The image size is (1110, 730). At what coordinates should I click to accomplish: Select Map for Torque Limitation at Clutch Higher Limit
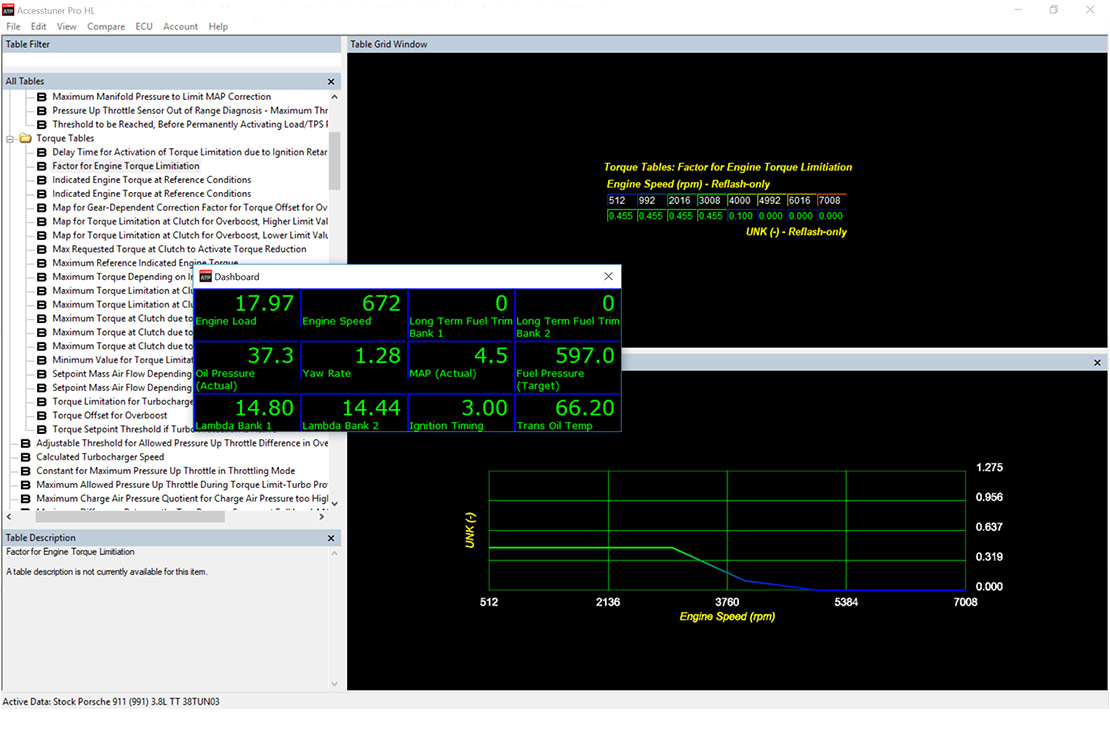point(190,222)
